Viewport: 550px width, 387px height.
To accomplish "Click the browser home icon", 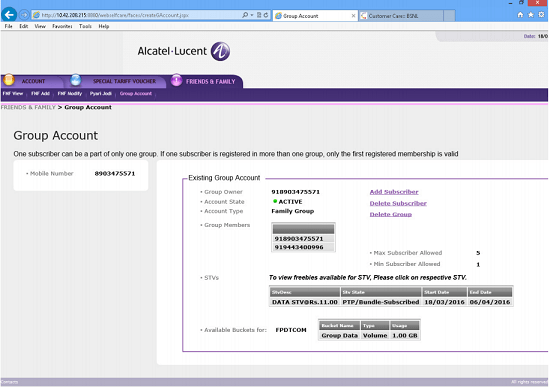I will pos(520,15).
